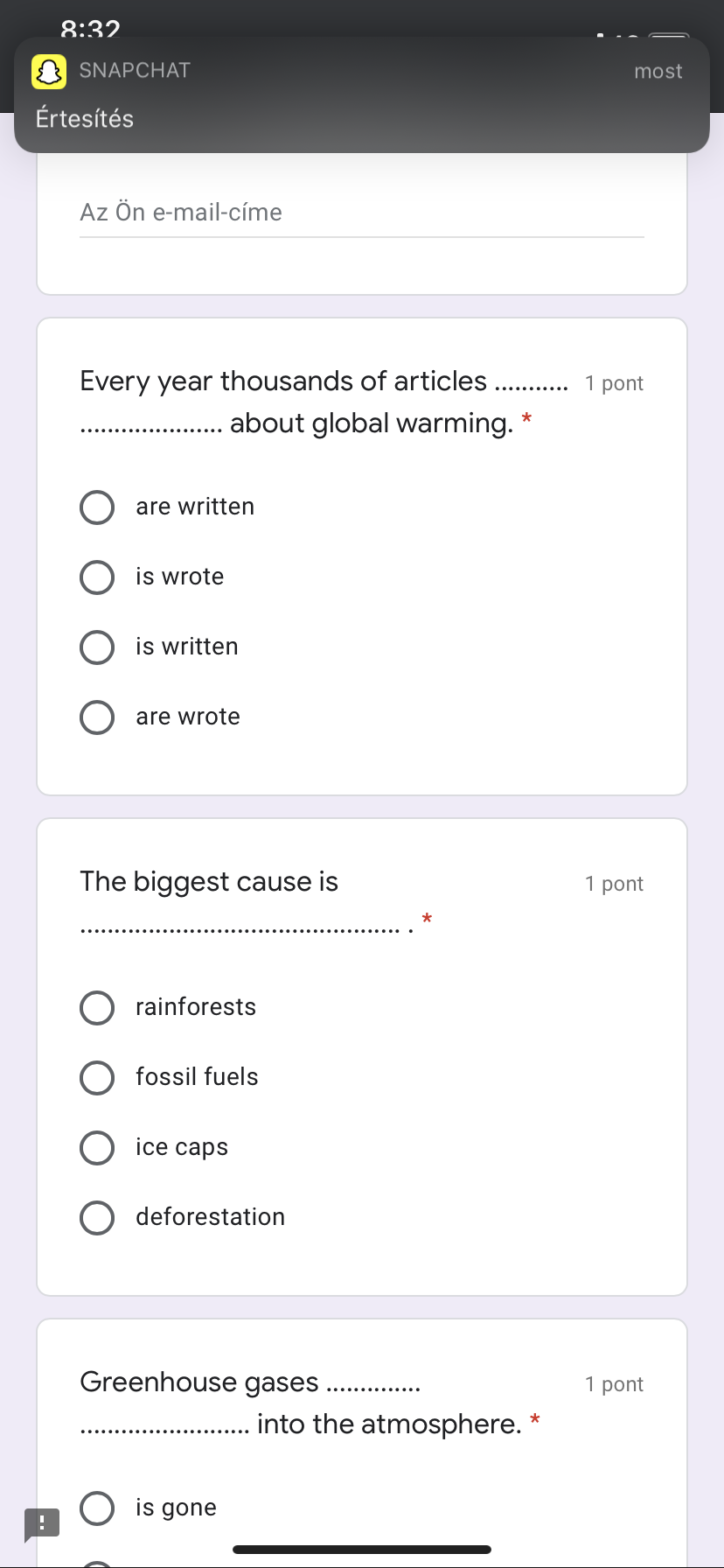Select "rainforests" as the answer
The height and width of the screenshot is (1568, 724).
click(97, 1008)
